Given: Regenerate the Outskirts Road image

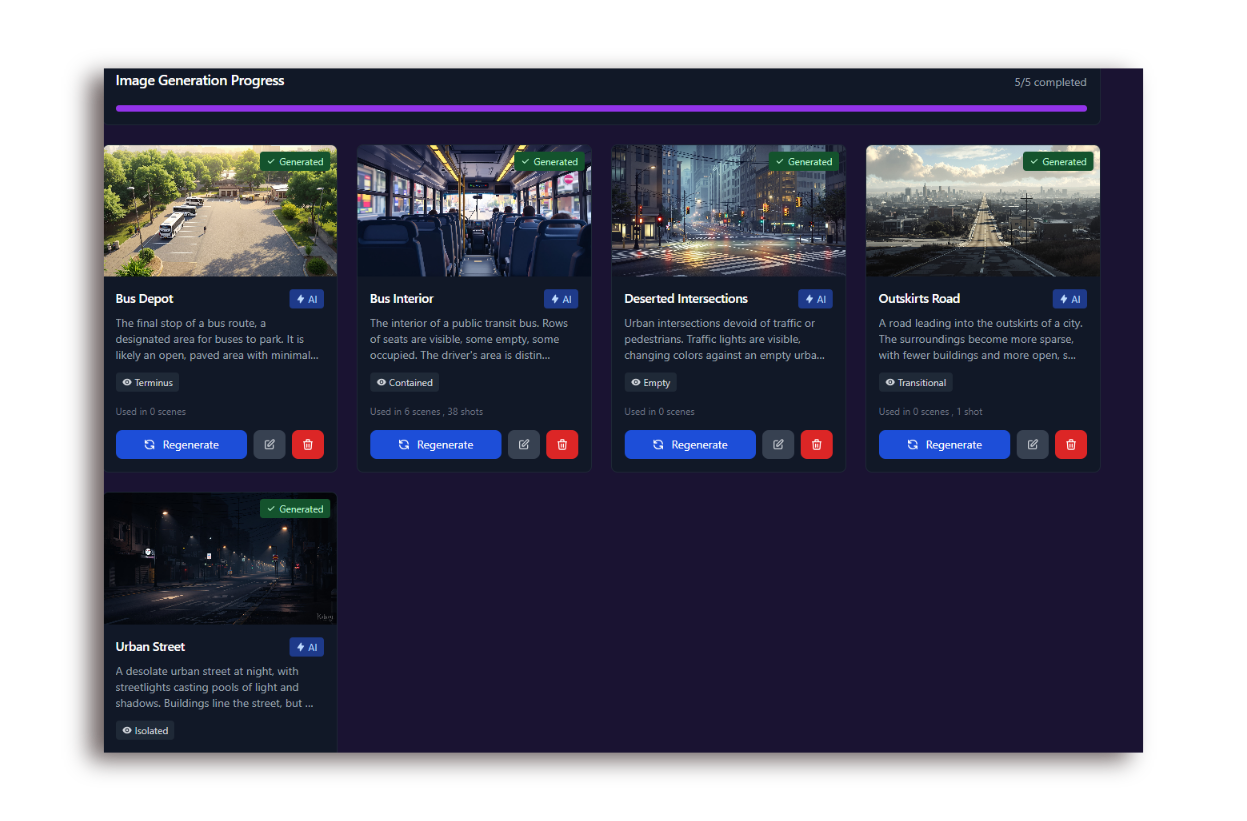Looking at the screenshot, I should 944,445.
